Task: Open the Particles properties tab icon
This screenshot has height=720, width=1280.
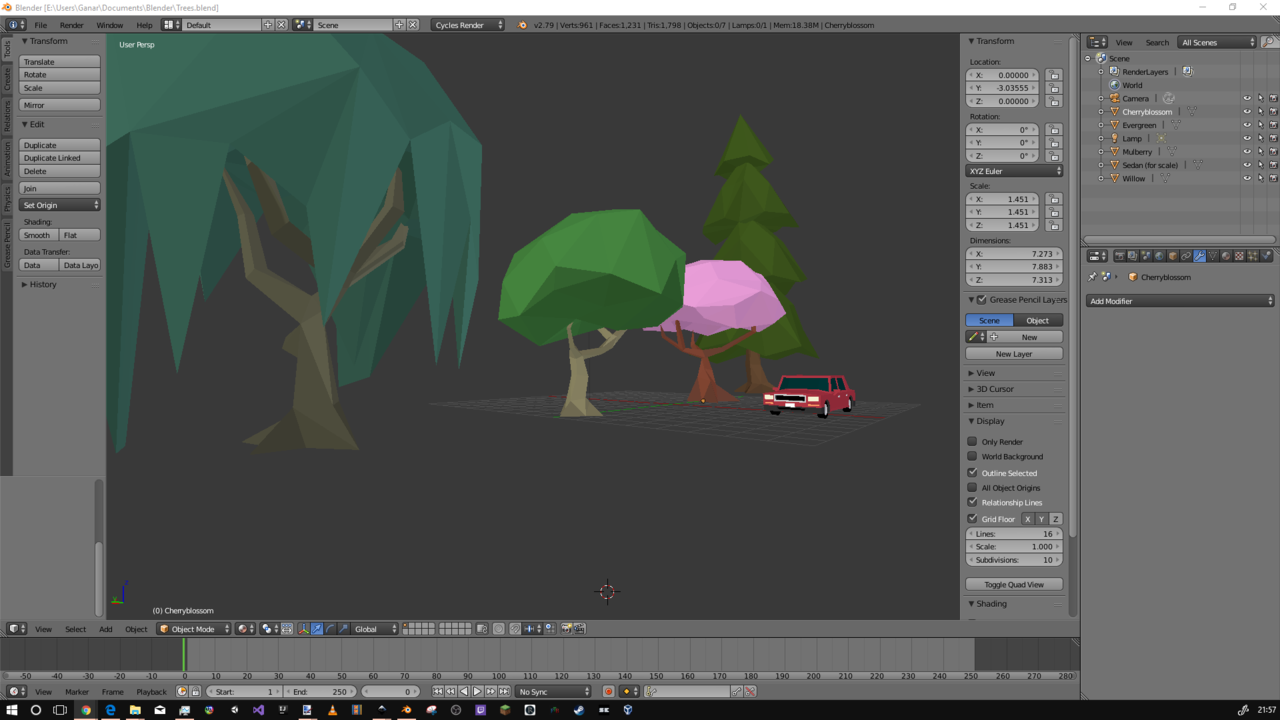Action: [1253, 255]
